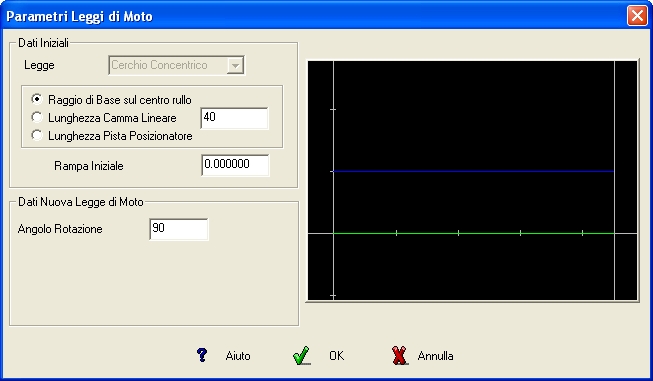Focus the field containing value 40
The height and width of the screenshot is (381, 653).
pyautogui.click(x=234, y=118)
